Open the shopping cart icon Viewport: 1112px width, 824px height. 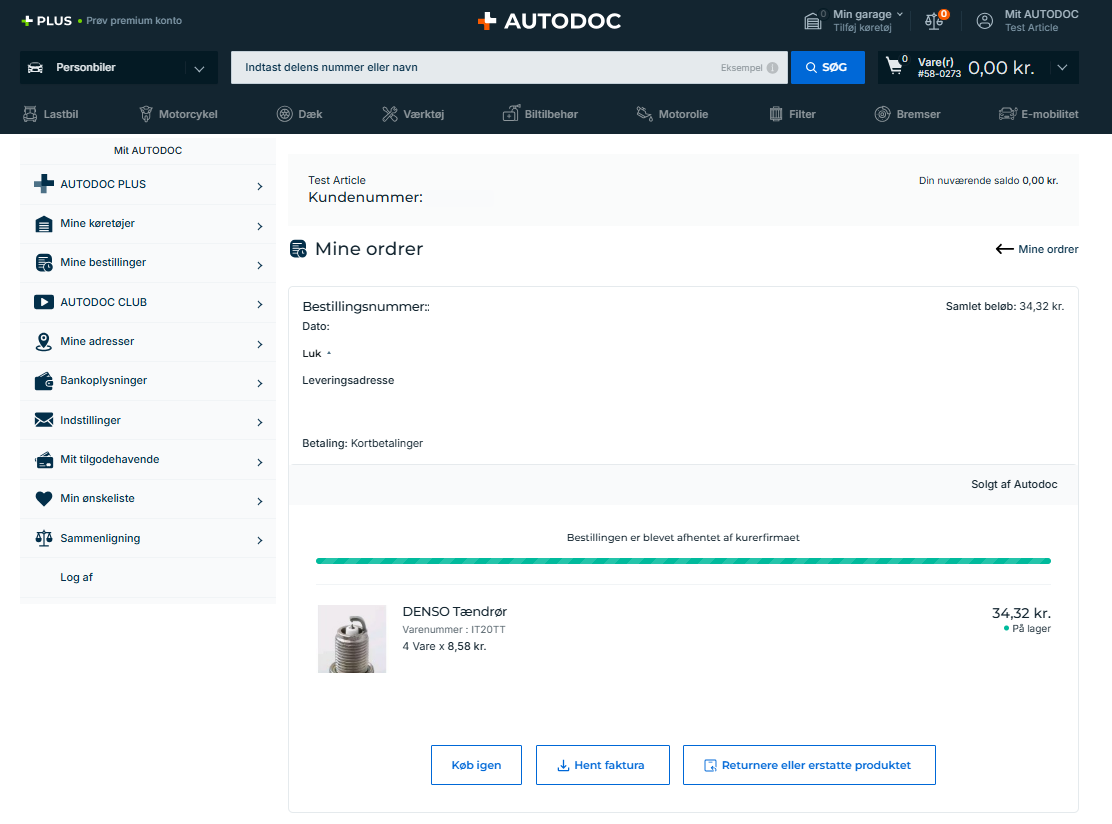[895, 67]
